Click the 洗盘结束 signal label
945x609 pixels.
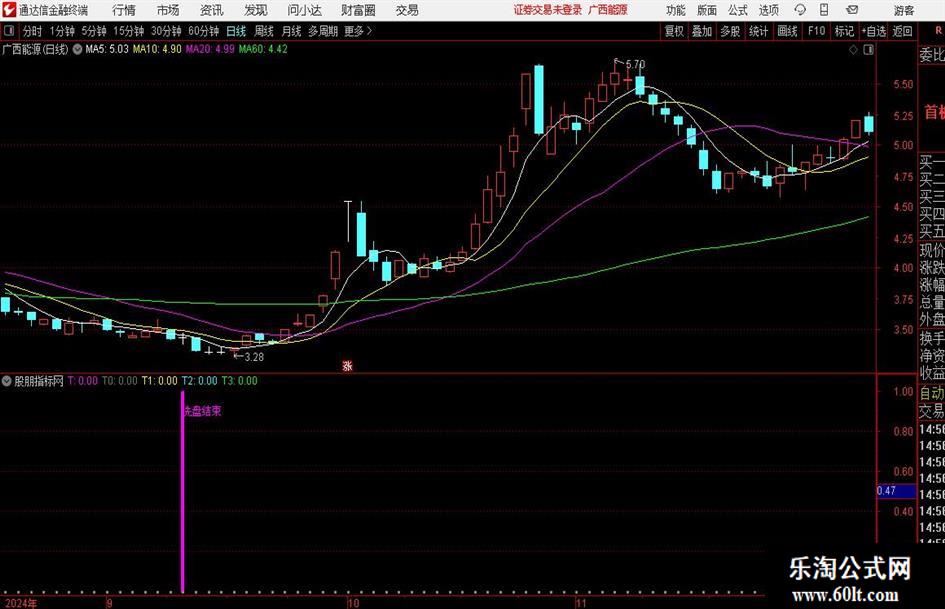[x=203, y=411]
